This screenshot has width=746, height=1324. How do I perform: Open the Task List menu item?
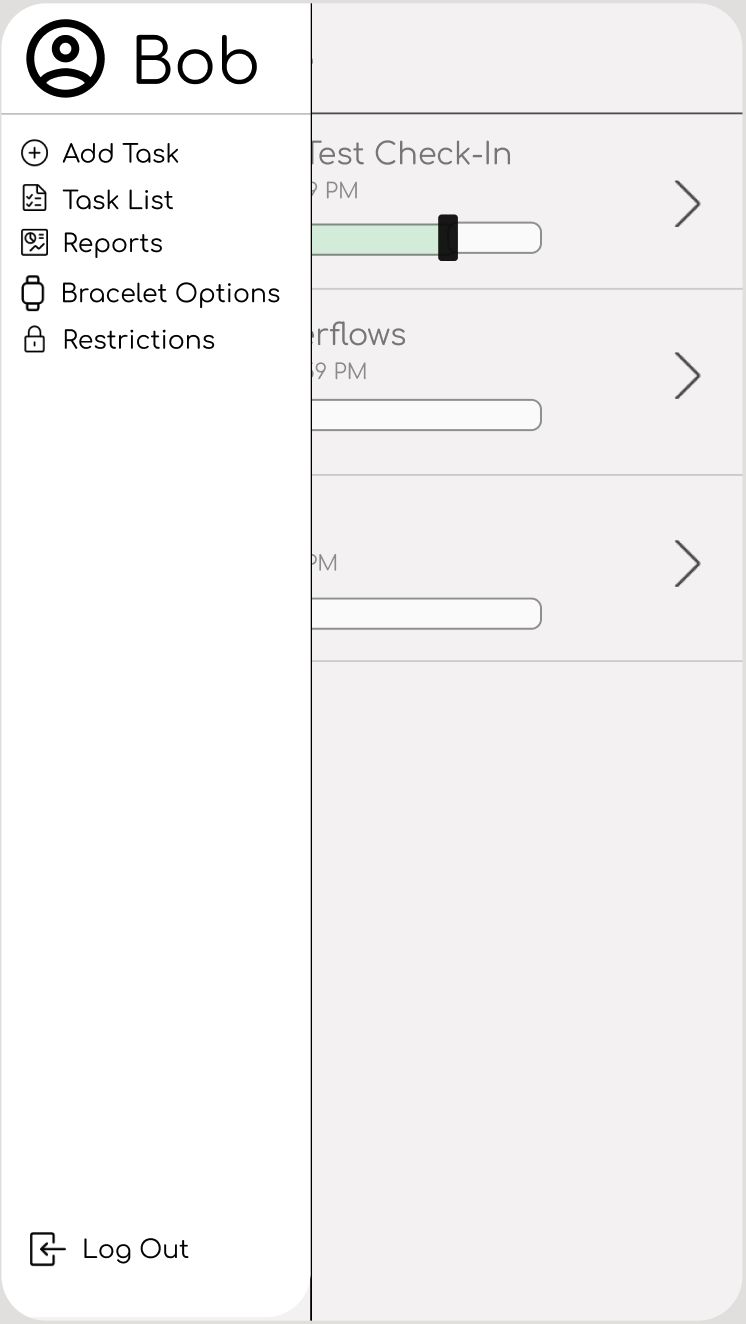click(118, 200)
